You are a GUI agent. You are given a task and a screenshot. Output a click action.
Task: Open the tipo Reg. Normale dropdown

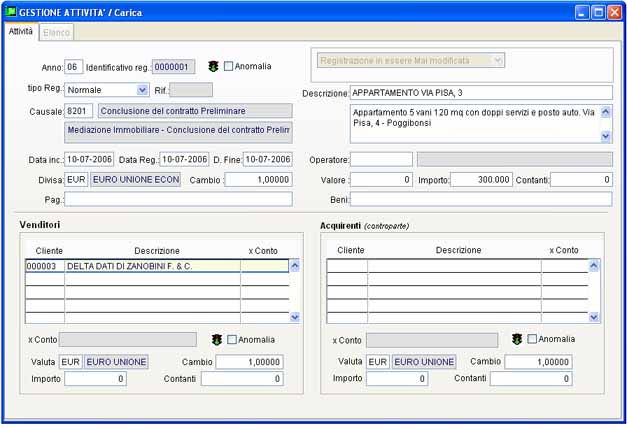click(142, 90)
